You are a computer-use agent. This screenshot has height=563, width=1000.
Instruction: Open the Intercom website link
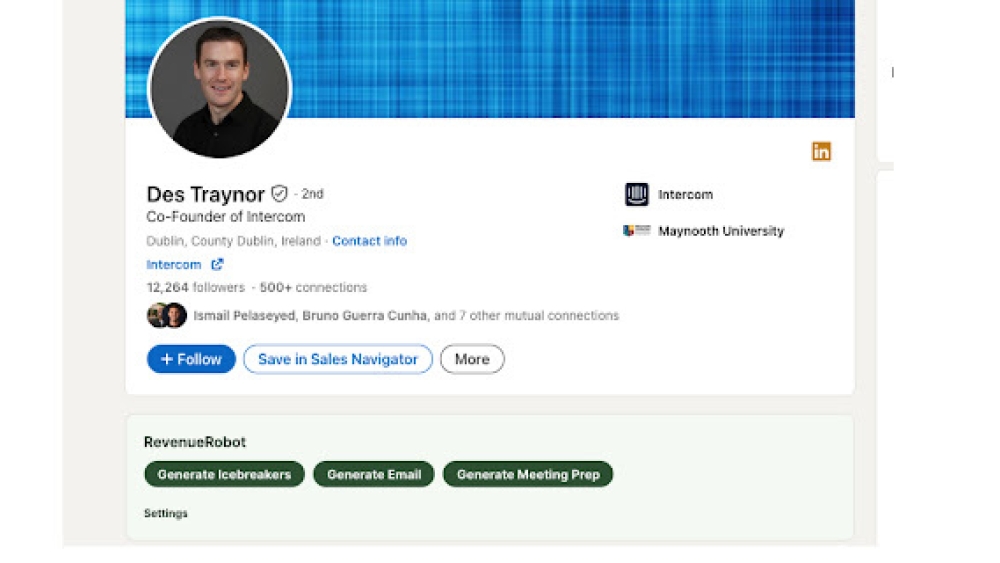coord(173,265)
